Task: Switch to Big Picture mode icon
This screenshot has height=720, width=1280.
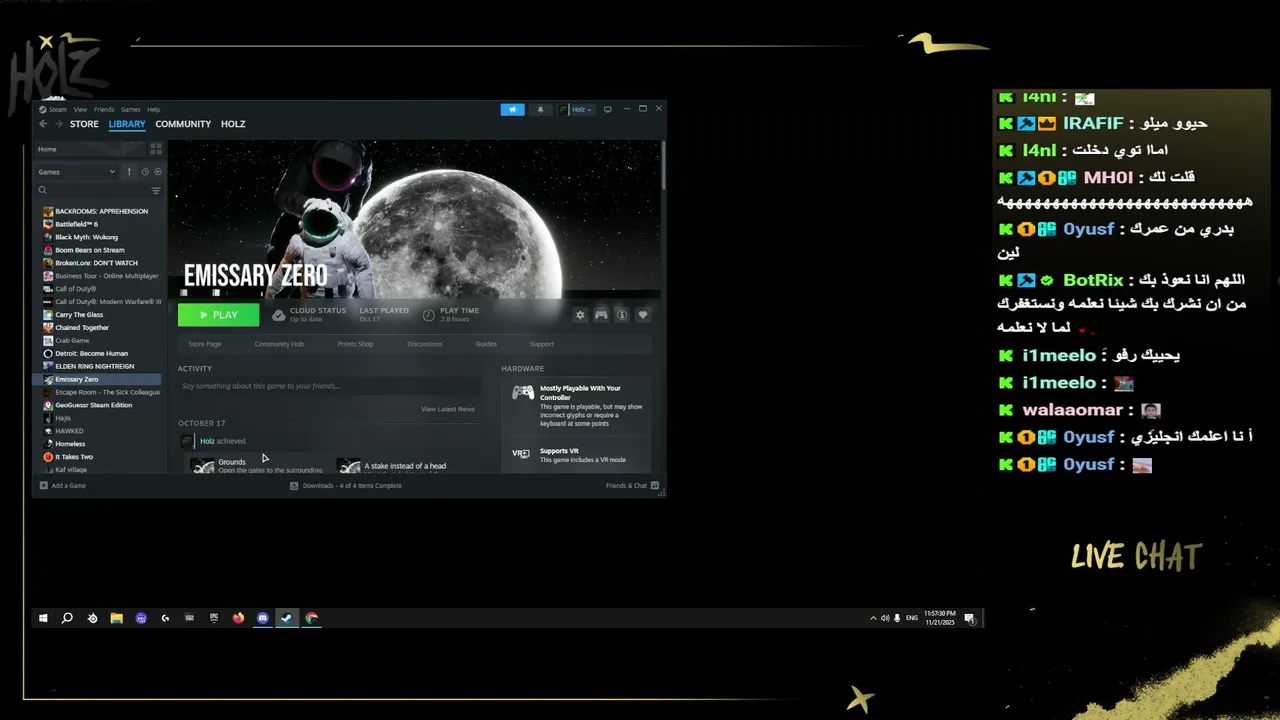Action: [x=607, y=109]
